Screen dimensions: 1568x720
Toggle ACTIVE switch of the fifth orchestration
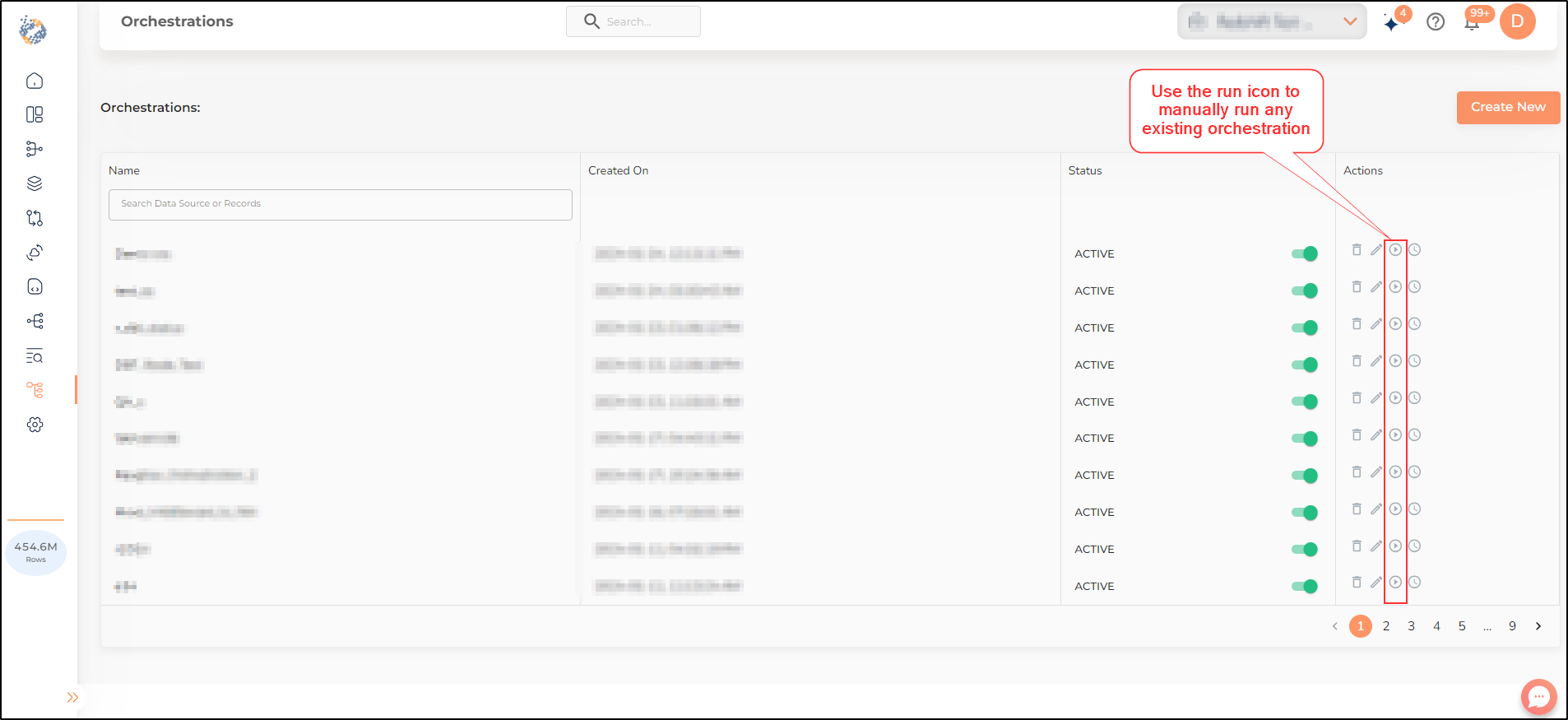point(1305,402)
